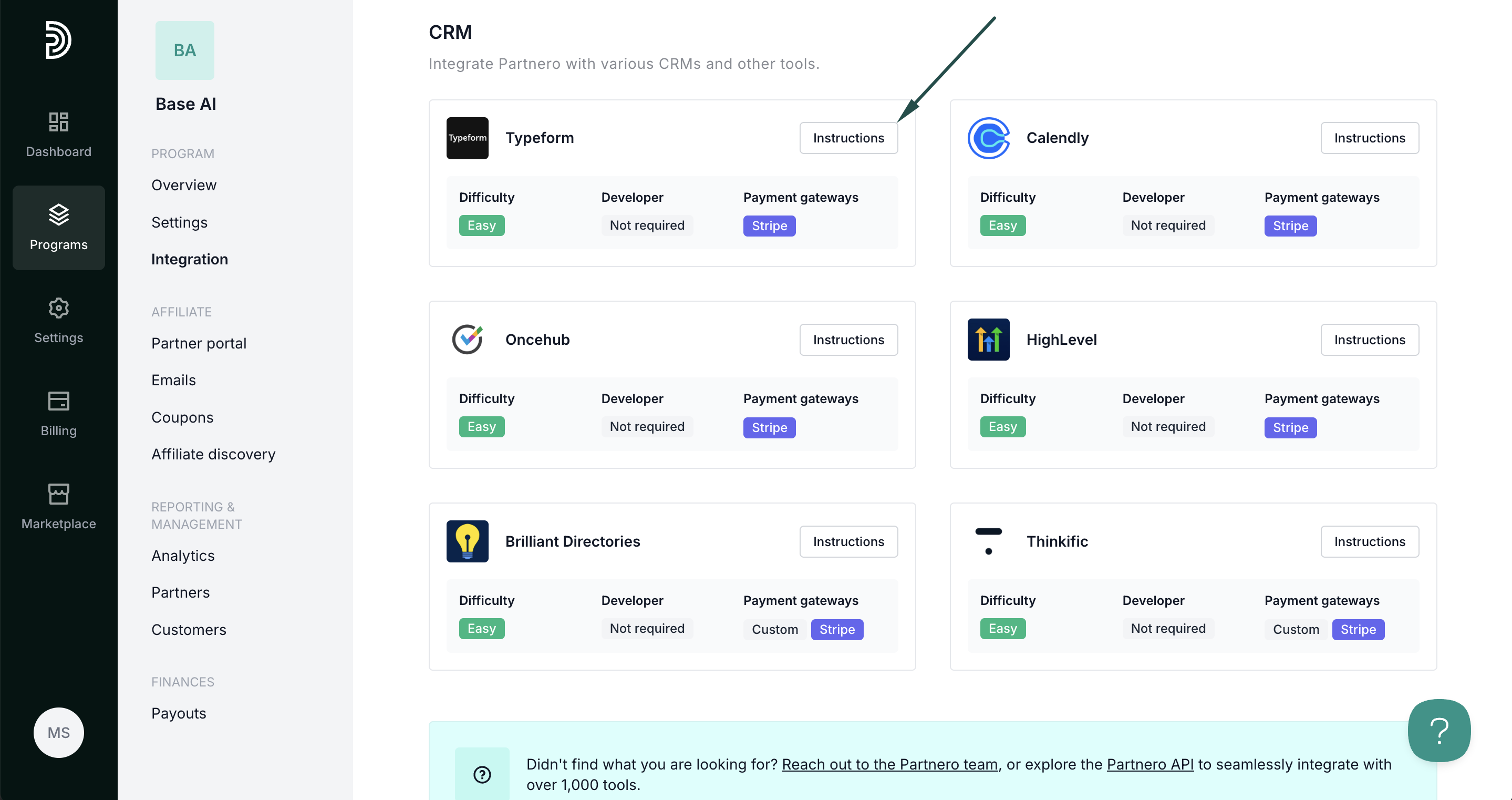This screenshot has width=1512, height=800.
Task: Click the Oncehub card title
Action: (x=537, y=340)
